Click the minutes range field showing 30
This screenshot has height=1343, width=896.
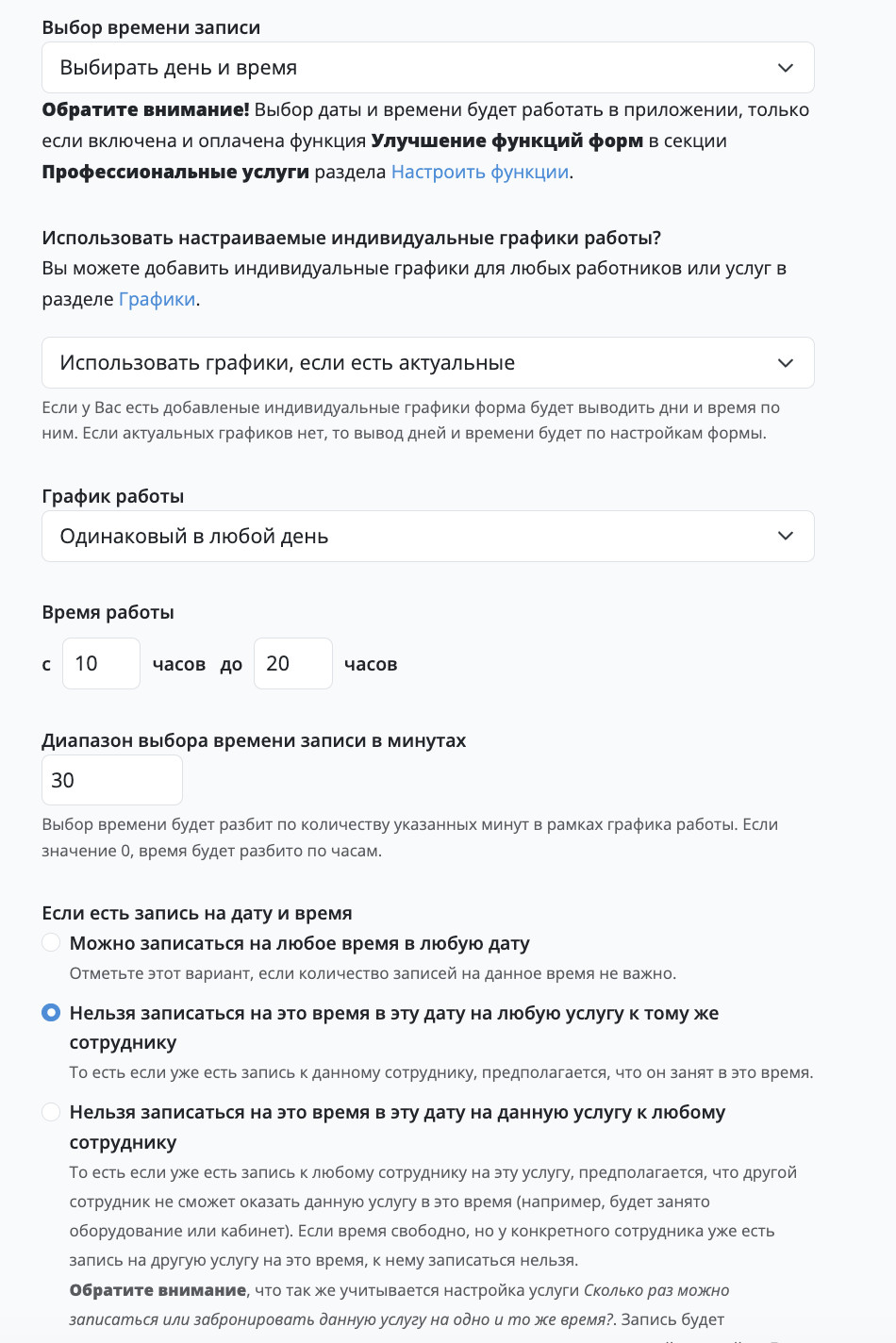tap(112, 780)
